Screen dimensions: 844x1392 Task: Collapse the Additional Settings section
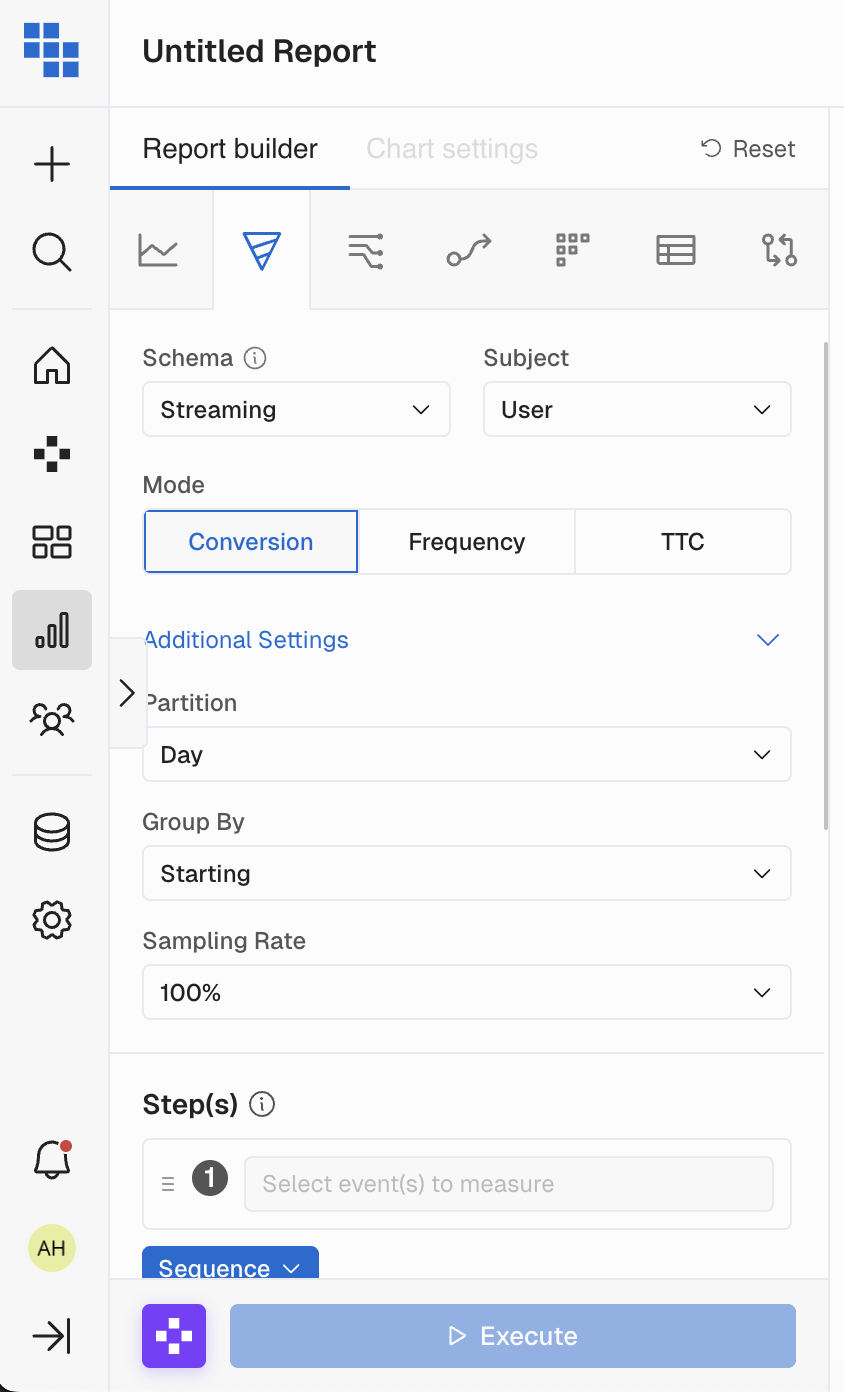[x=462, y=640]
